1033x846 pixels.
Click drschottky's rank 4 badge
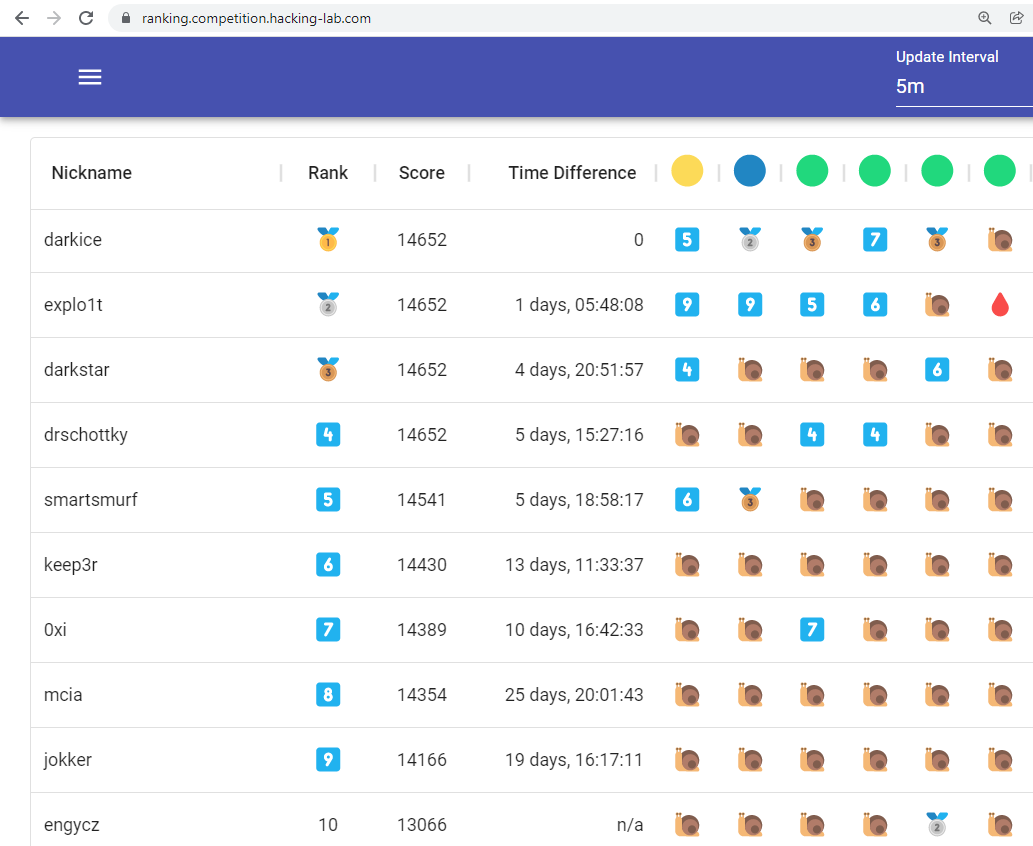point(328,435)
